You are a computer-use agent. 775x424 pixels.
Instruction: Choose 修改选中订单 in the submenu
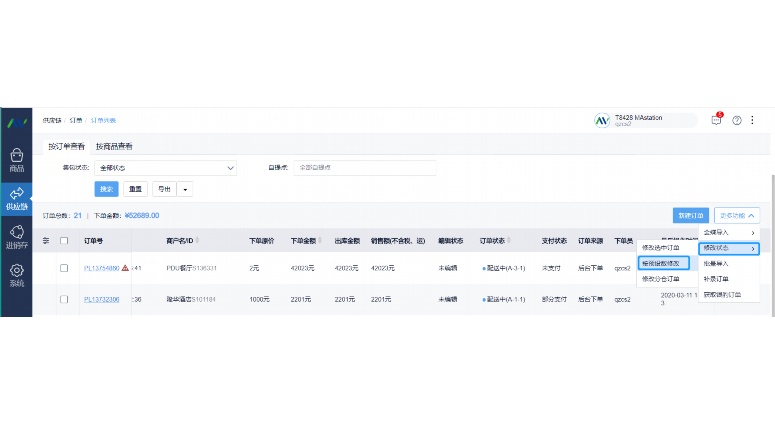(660, 248)
